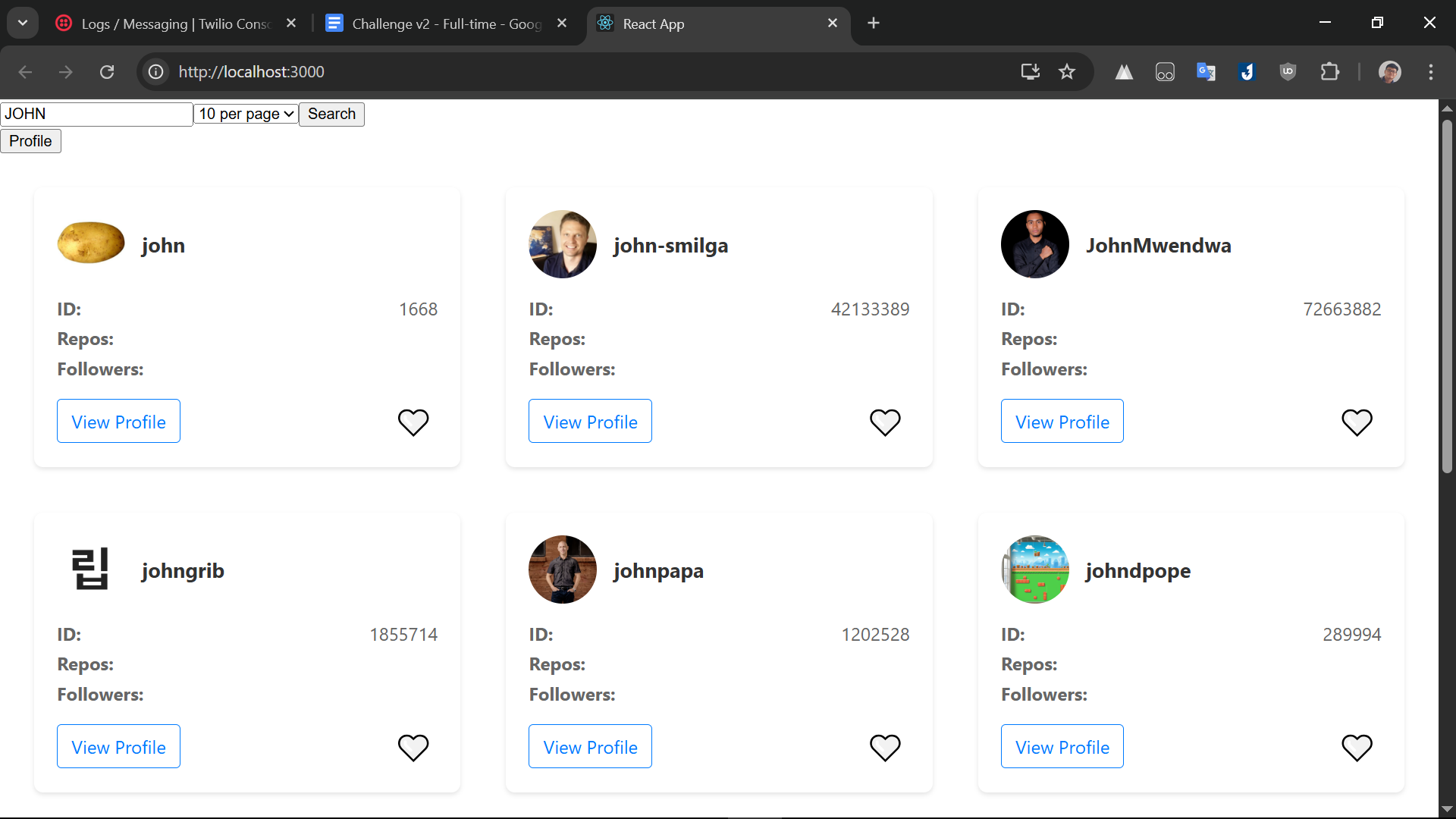Click ID value 72663882
This screenshot has height=819, width=1456.
click(1341, 309)
